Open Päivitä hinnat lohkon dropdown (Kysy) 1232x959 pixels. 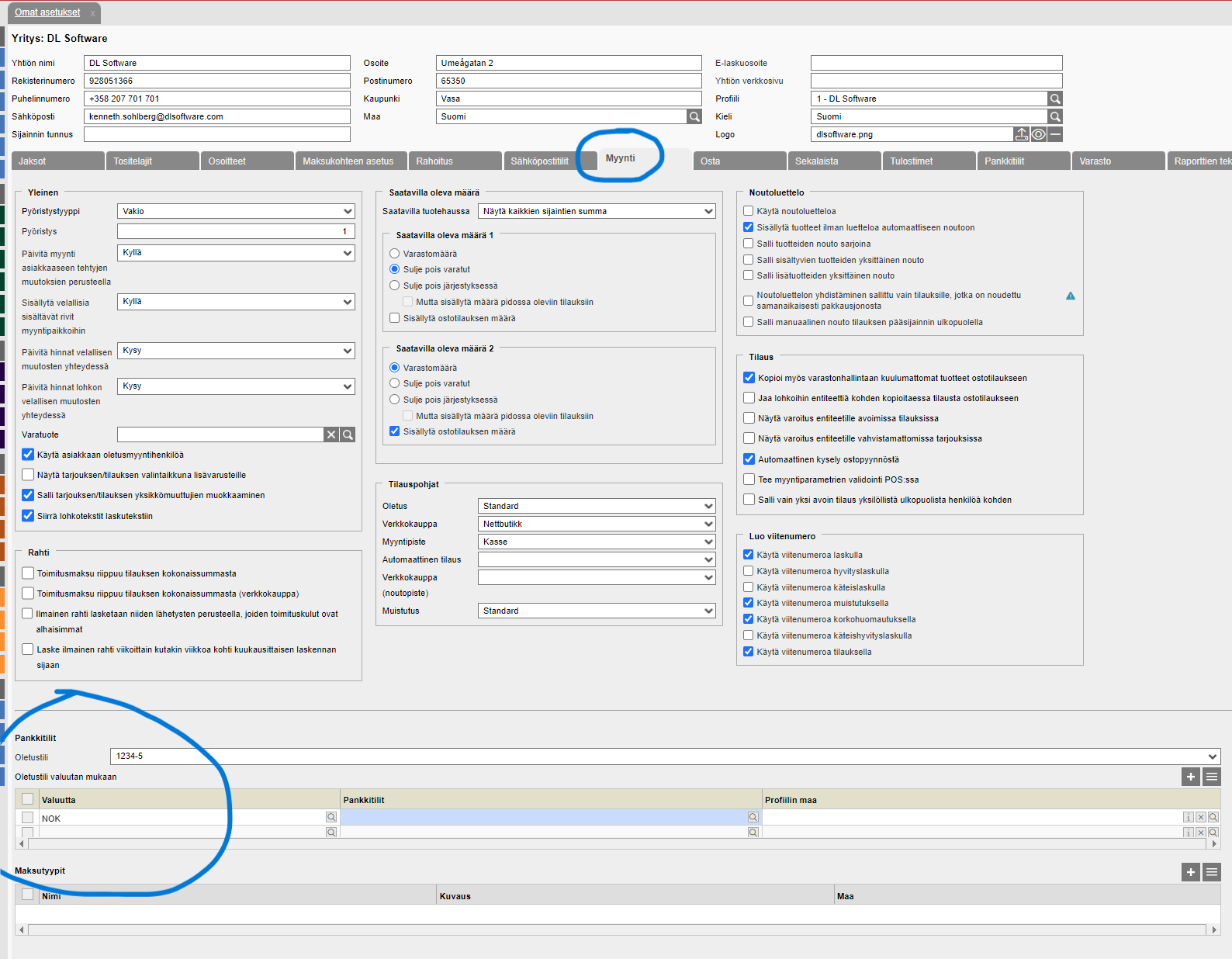[x=236, y=386]
